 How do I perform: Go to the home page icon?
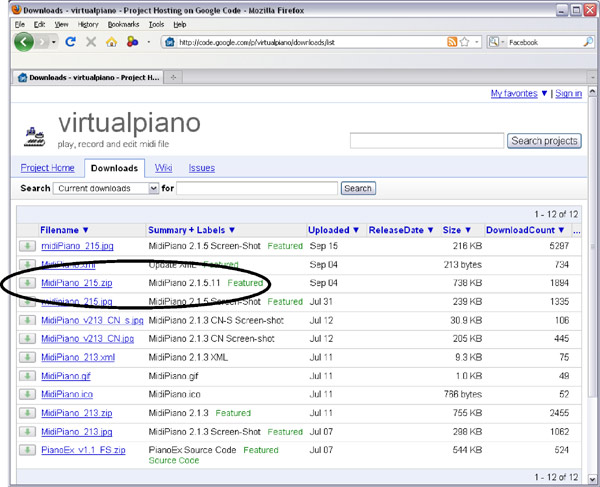click(111, 41)
